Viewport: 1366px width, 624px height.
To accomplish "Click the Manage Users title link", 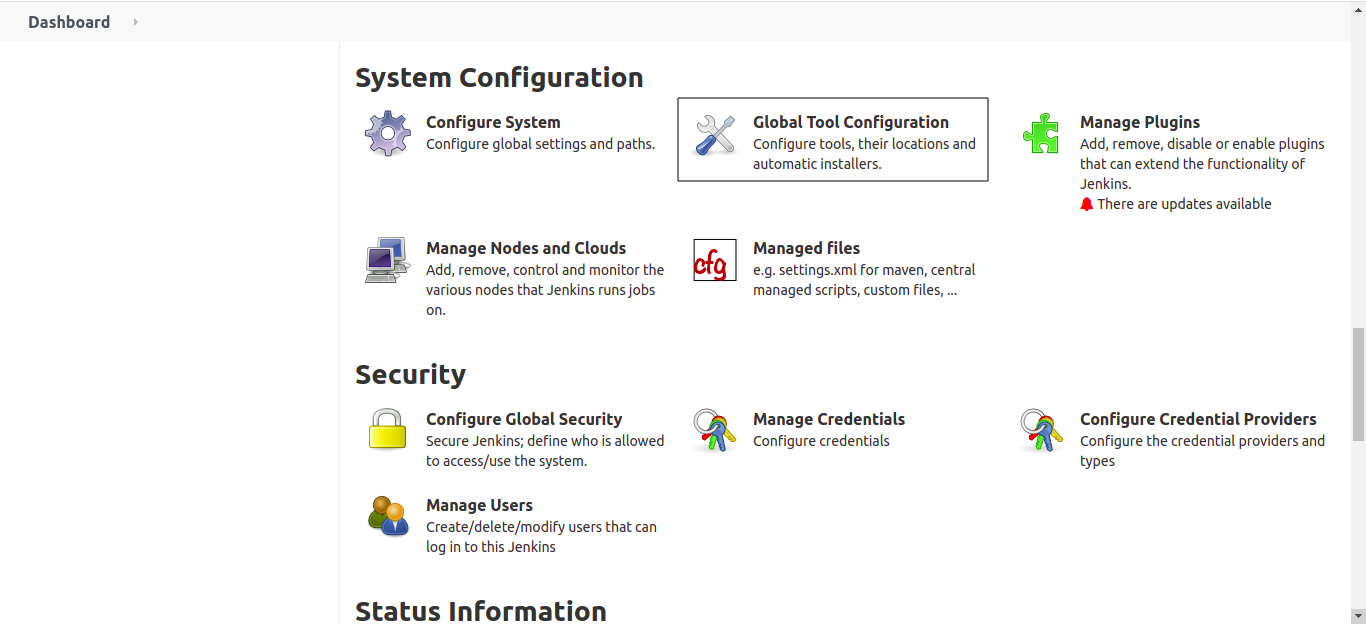I will coord(479,505).
